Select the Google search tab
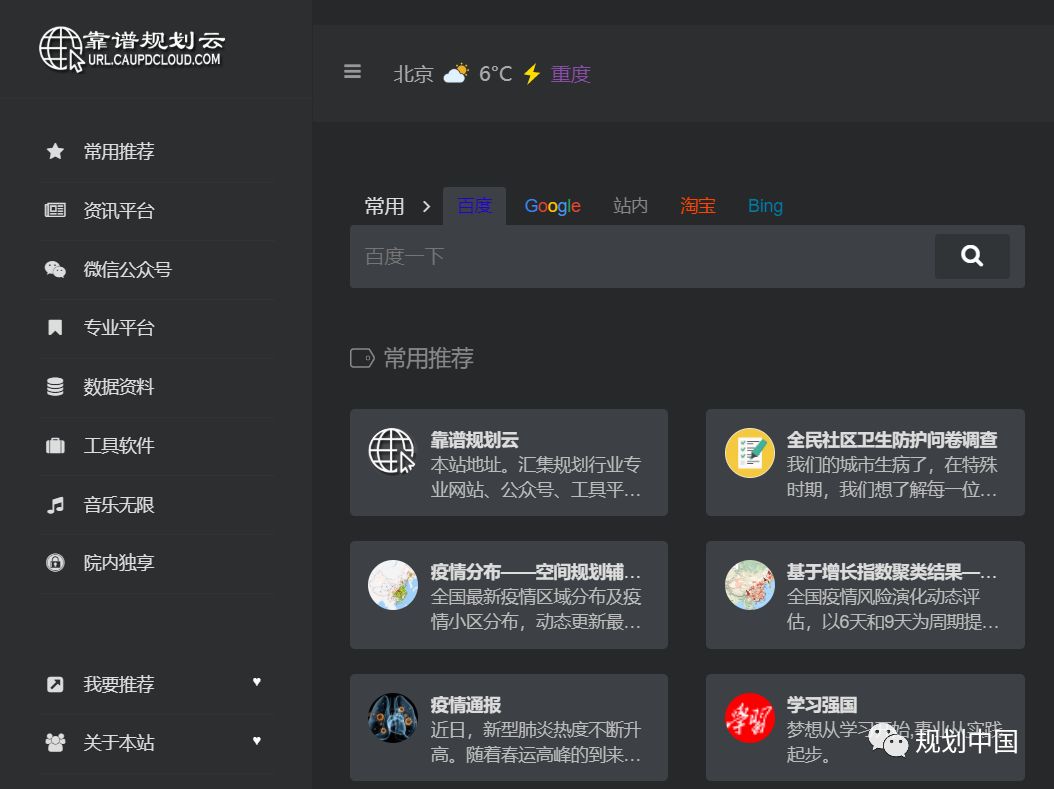 [x=553, y=206]
